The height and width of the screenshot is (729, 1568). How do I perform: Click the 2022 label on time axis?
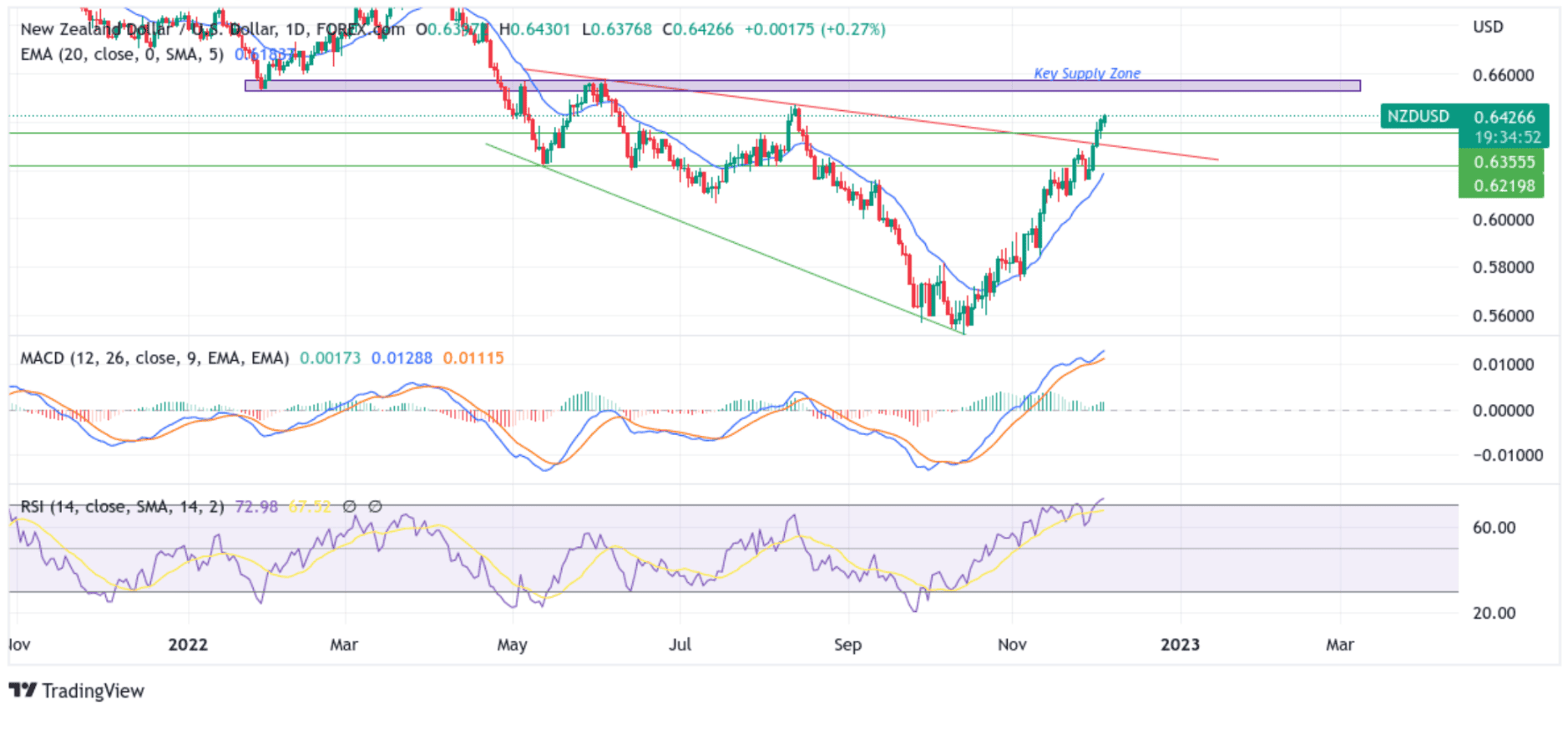[188, 645]
